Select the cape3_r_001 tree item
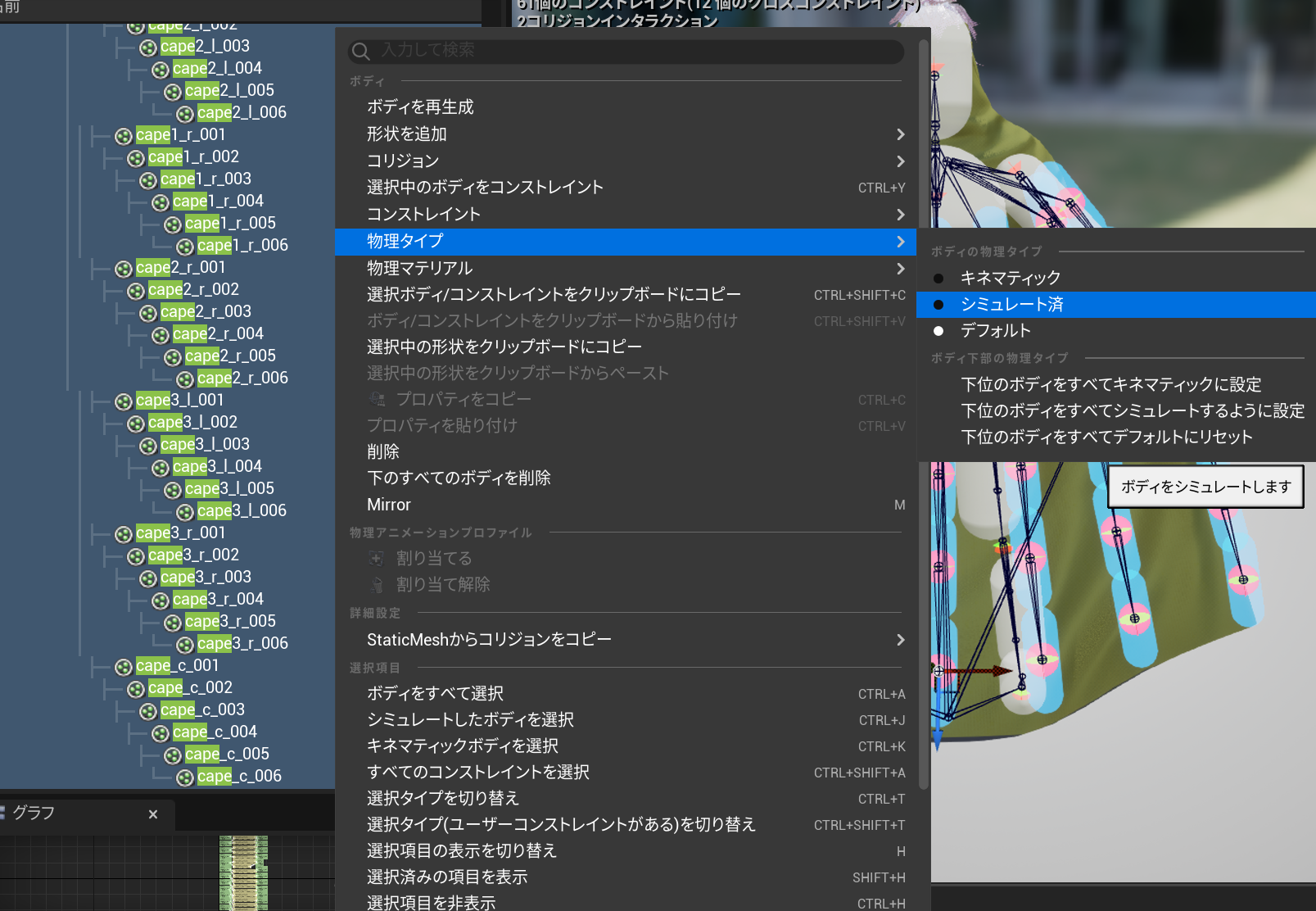The height and width of the screenshot is (911, 1316). (180, 533)
